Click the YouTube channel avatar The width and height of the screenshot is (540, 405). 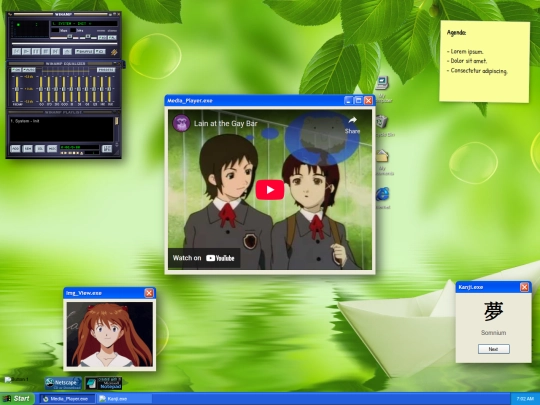pos(181,123)
